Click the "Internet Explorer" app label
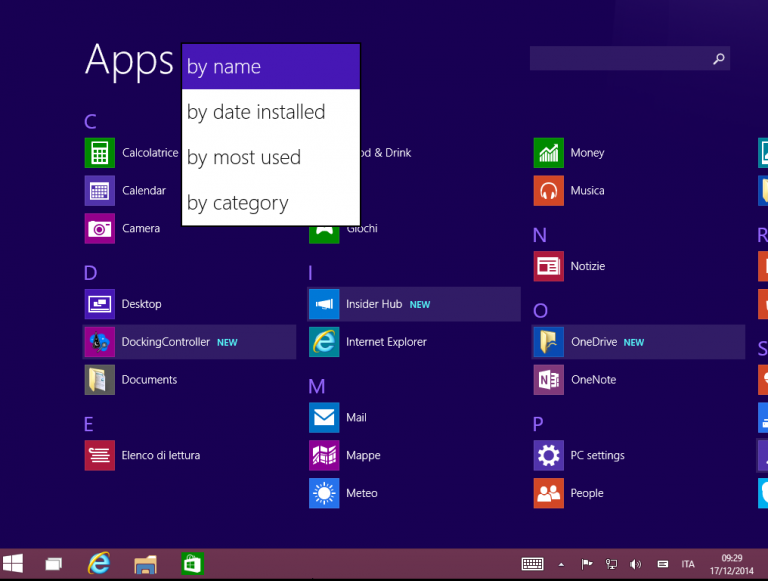The image size is (768, 581). [x=386, y=342]
